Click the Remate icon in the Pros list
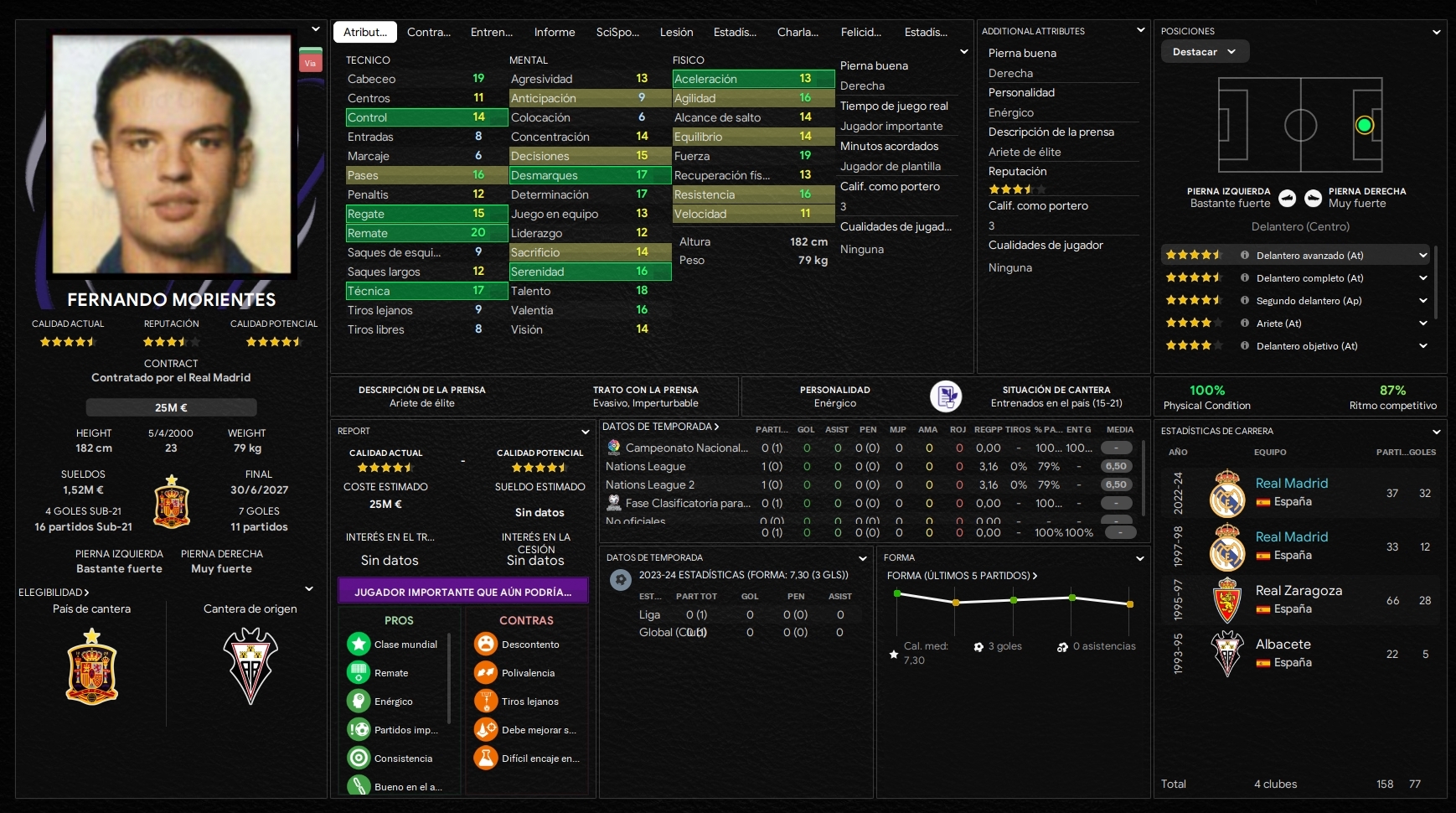1456x813 pixels. tap(359, 672)
